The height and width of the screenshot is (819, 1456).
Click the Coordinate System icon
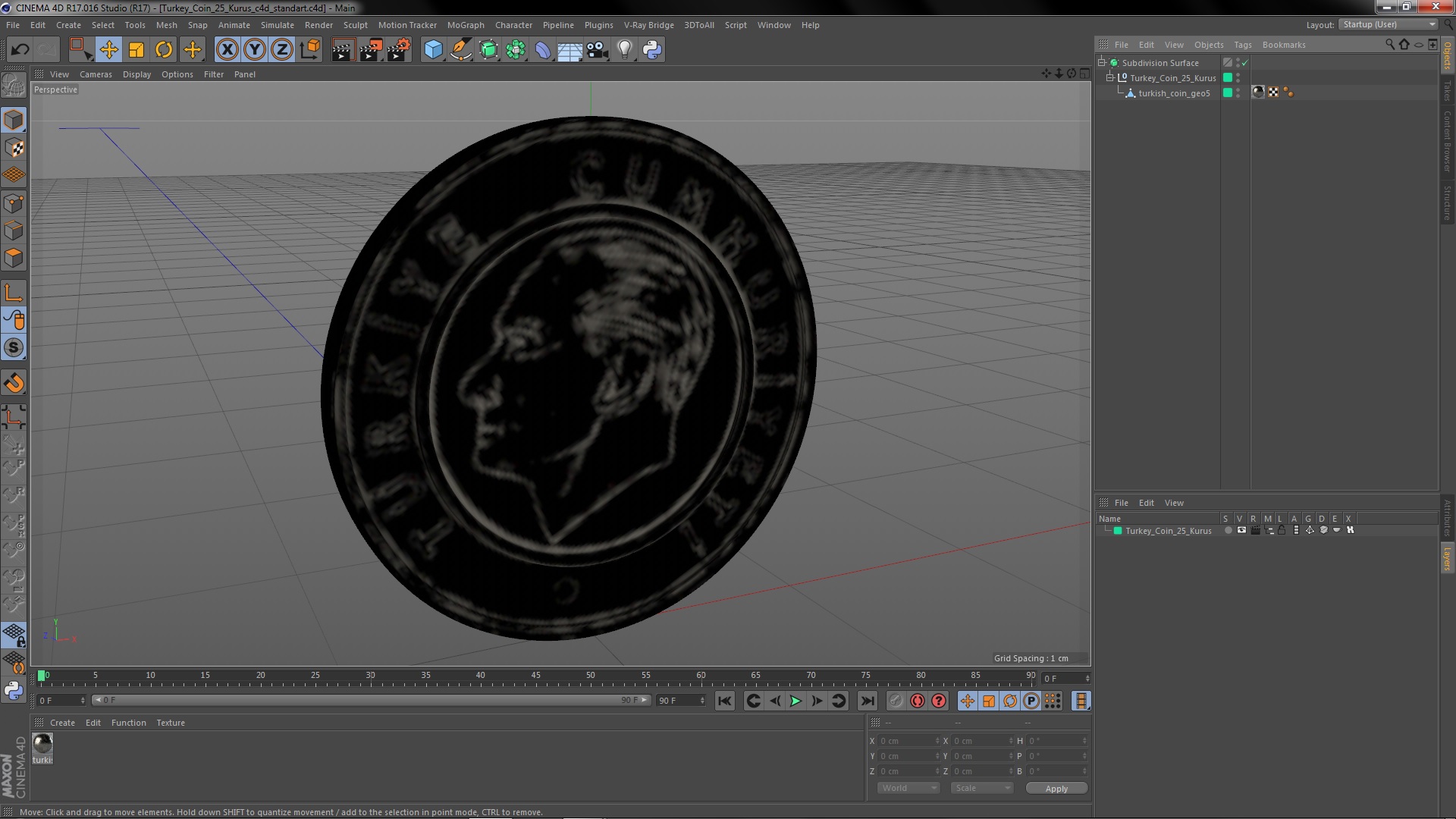(310, 50)
